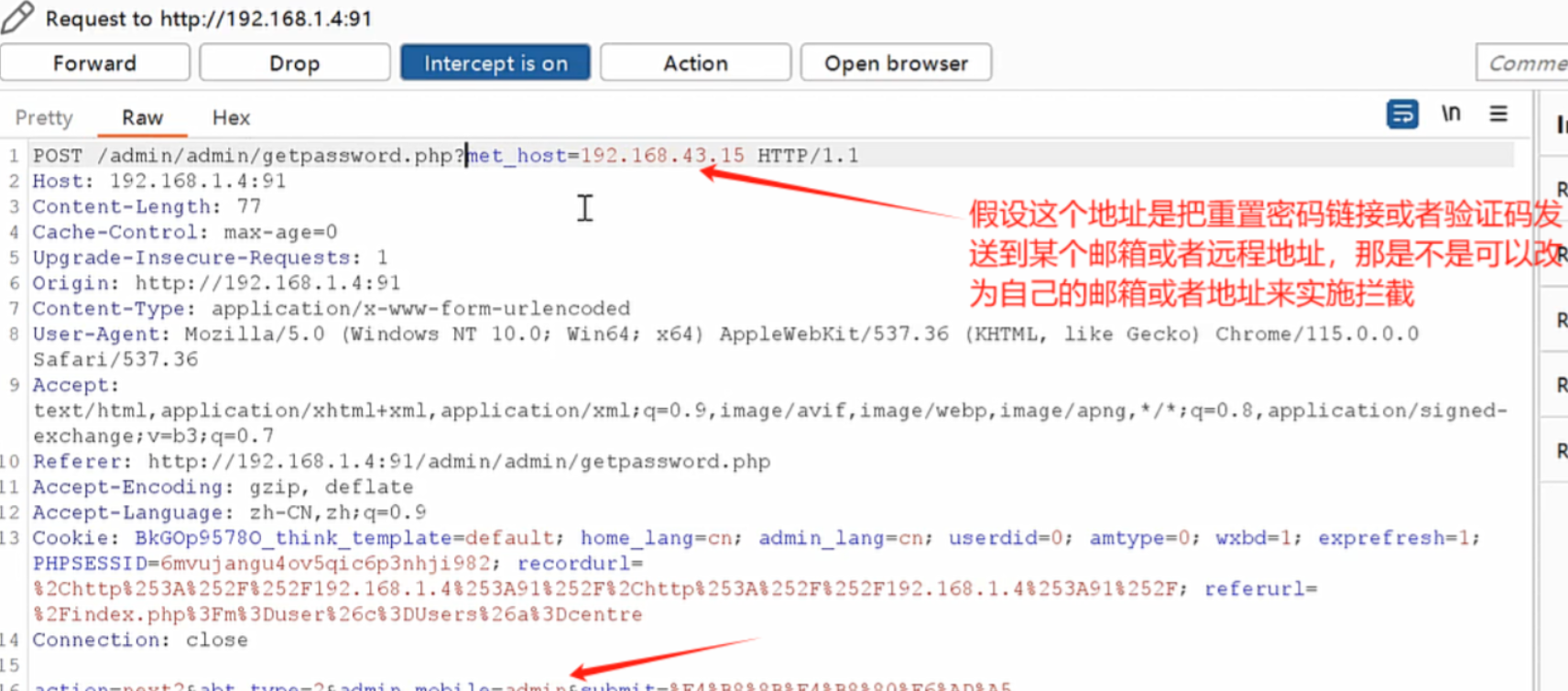This screenshot has height=691, width=1568.
Task: Click the Referer header line
Action: 401,462
